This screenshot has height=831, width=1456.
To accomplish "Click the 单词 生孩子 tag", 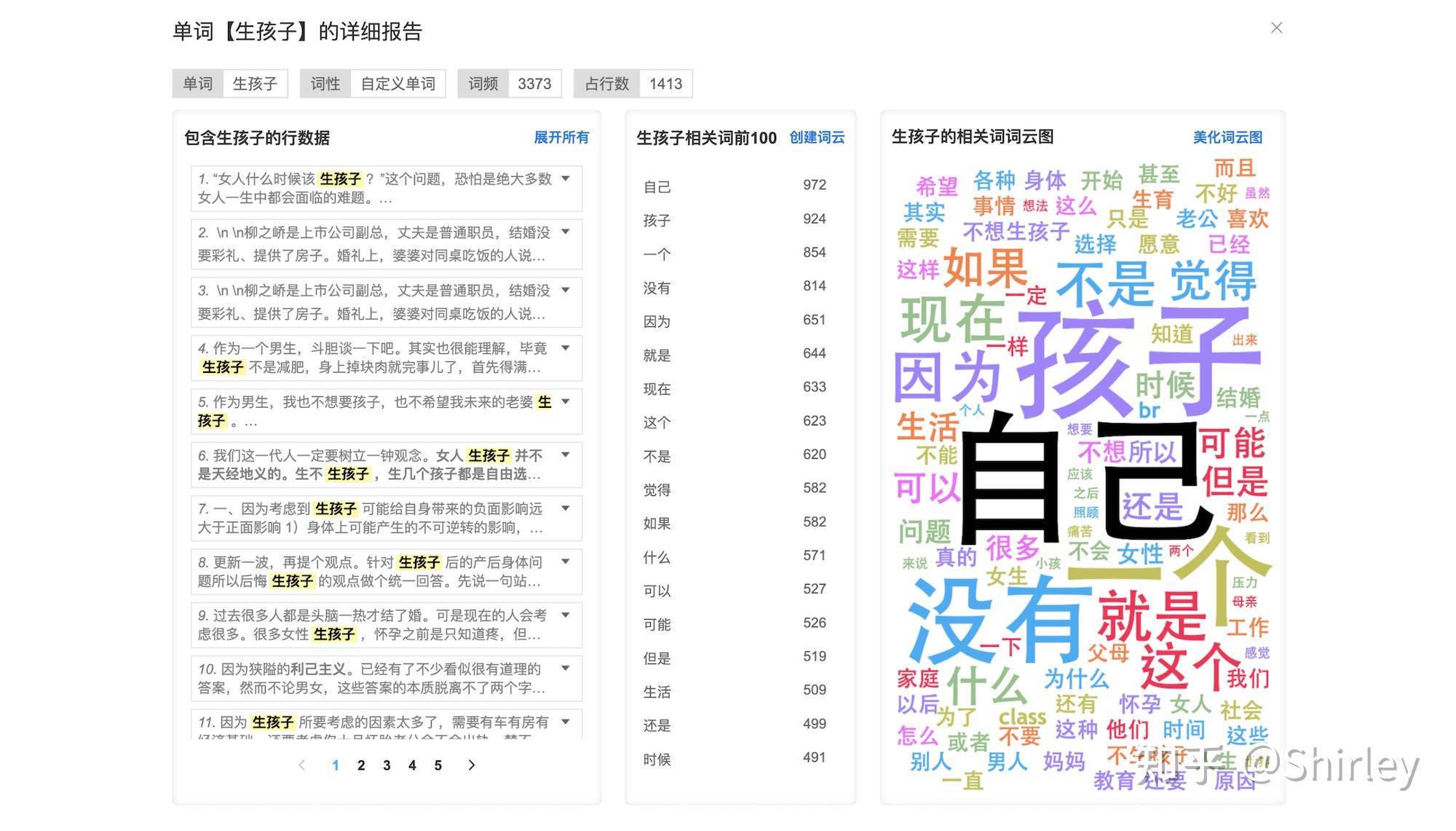I will (x=230, y=84).
